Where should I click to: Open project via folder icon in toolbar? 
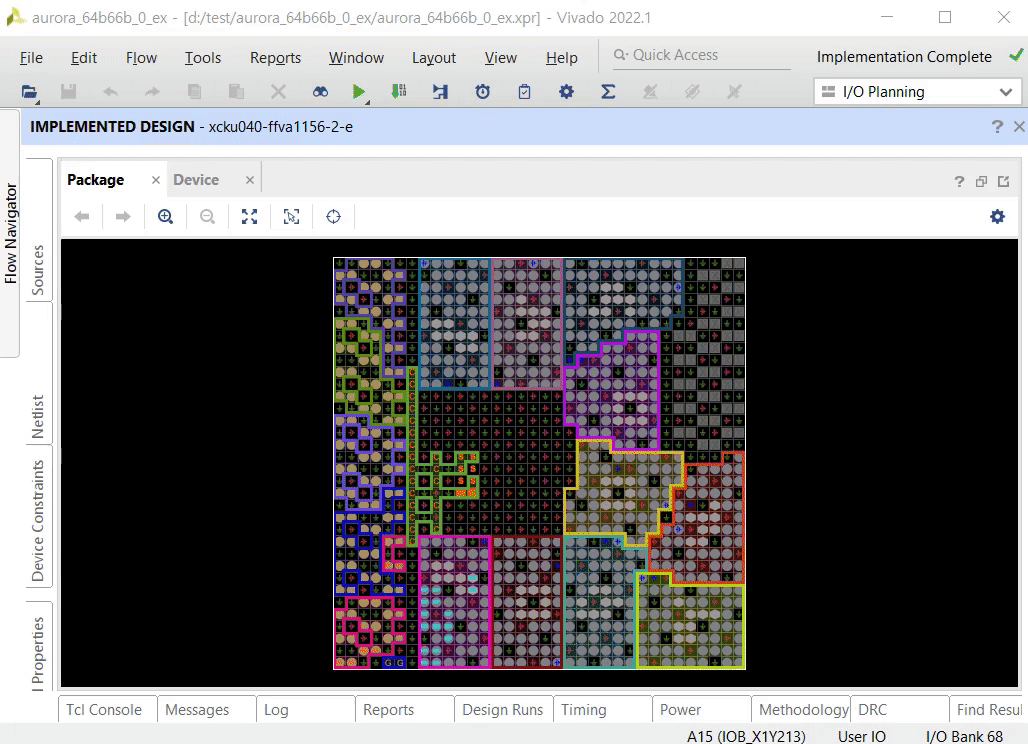pyautogui.click(x=29, y=92)
